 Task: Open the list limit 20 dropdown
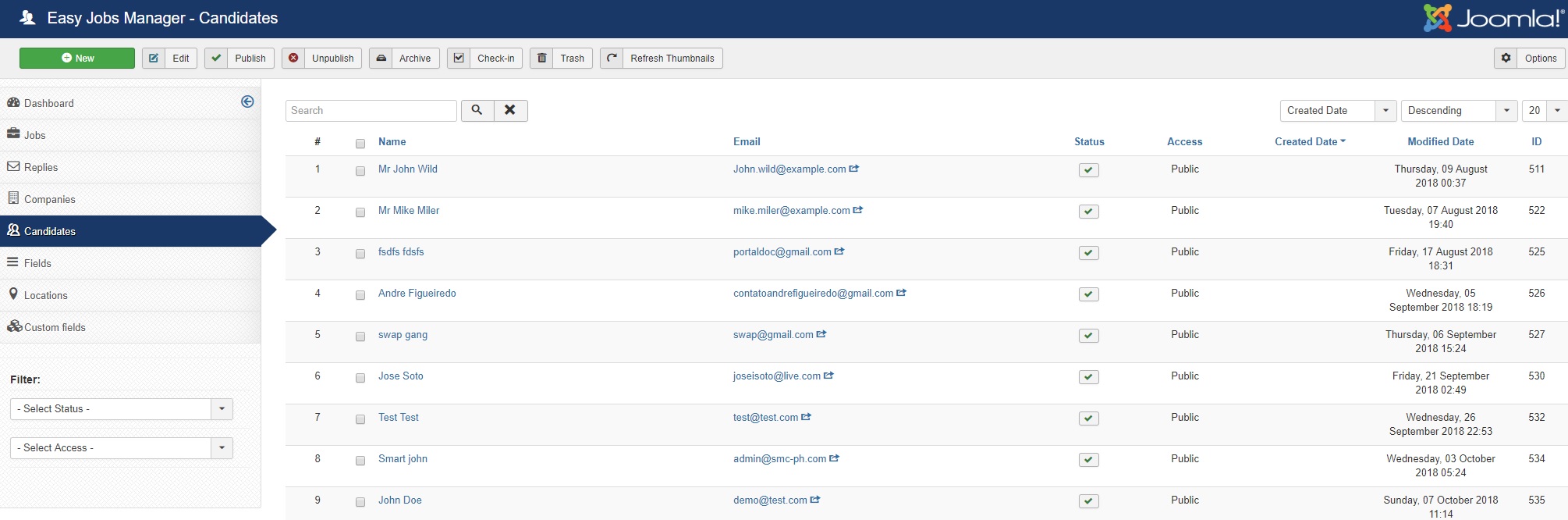click(1544, 111)
